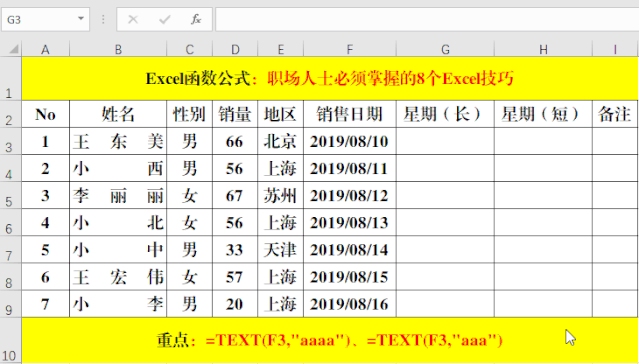
Task: Select the region cell '北京'
Action: 280,141
